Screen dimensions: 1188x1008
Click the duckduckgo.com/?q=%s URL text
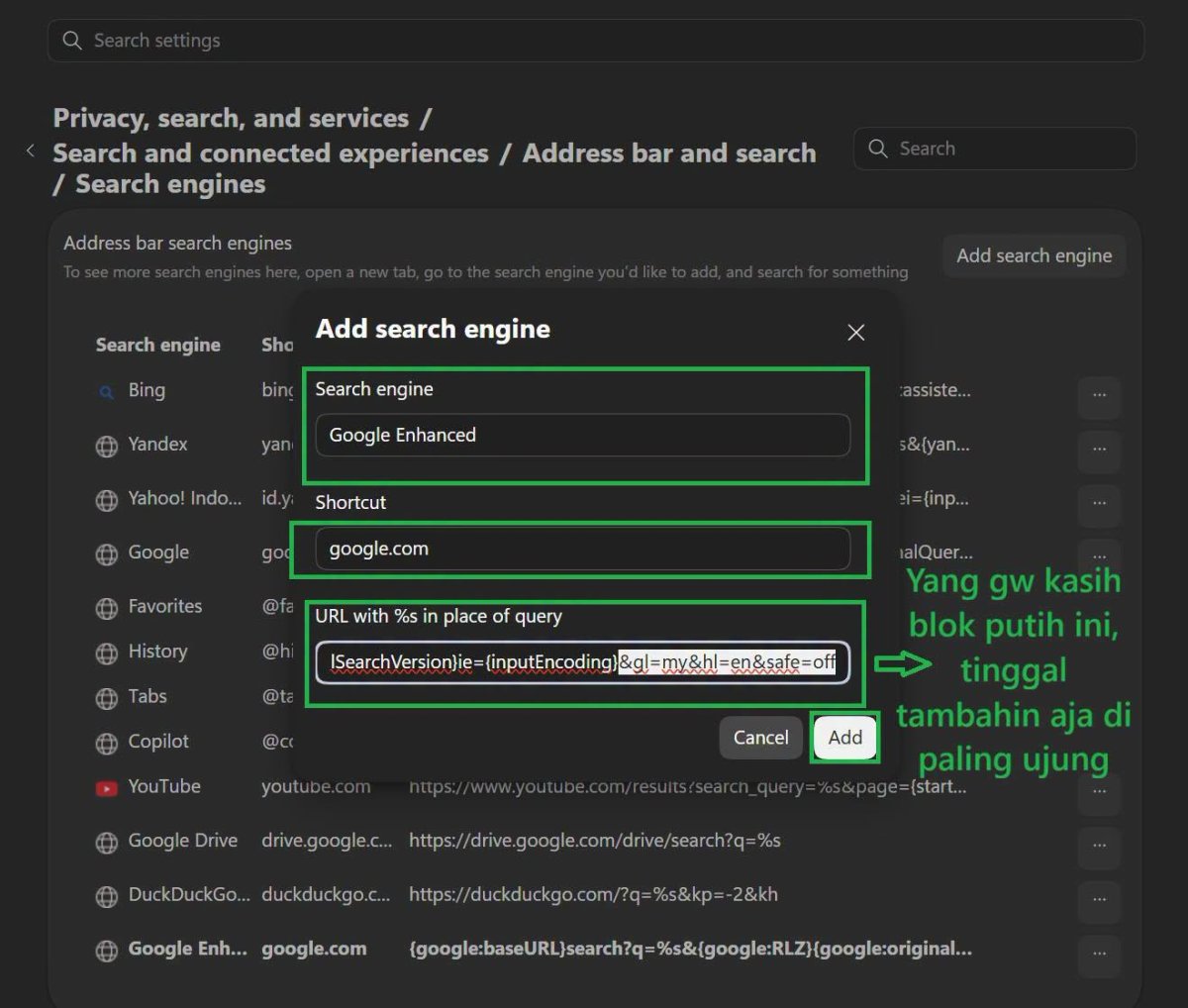click(593, 894)
